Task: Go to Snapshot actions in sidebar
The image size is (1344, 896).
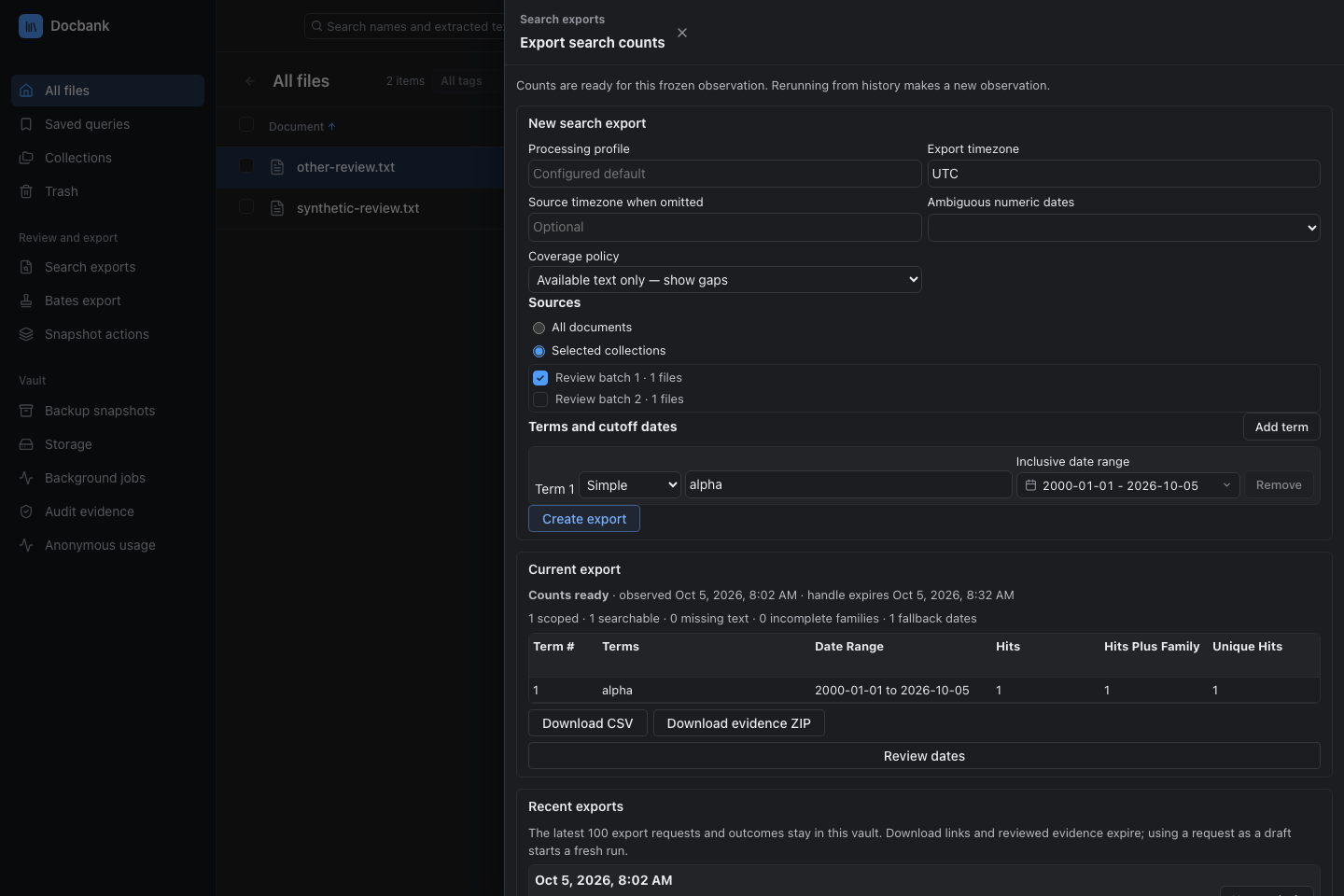Action: [x=107, y=334]
